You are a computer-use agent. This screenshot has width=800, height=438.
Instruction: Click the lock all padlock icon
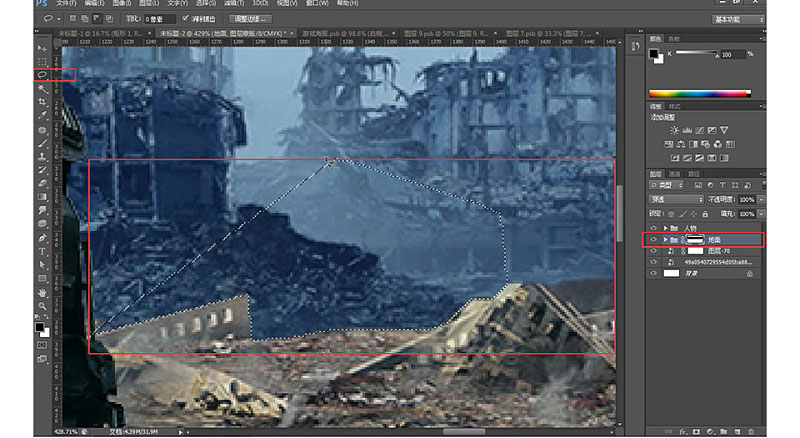click(x=705, y=213)
